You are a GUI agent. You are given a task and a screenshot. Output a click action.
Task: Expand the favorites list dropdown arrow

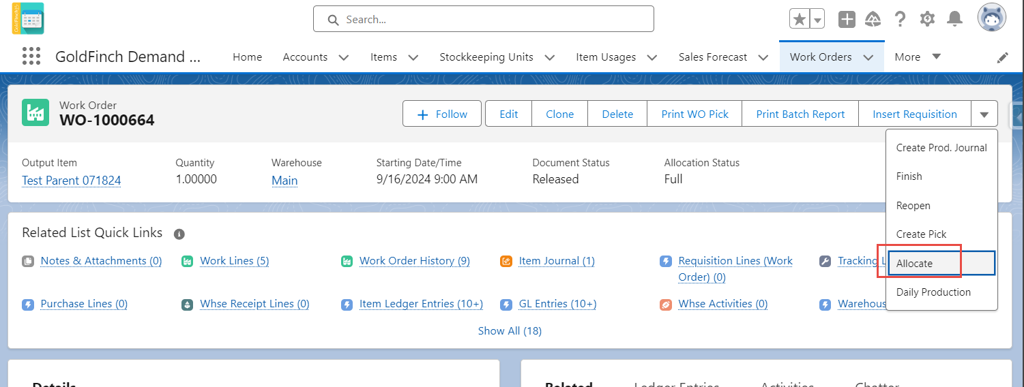(818, 19)
